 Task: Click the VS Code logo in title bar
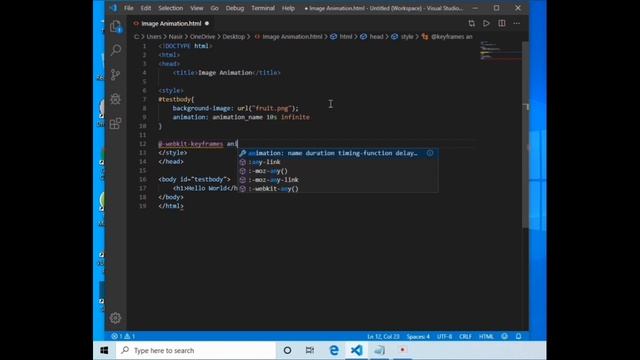113,8
